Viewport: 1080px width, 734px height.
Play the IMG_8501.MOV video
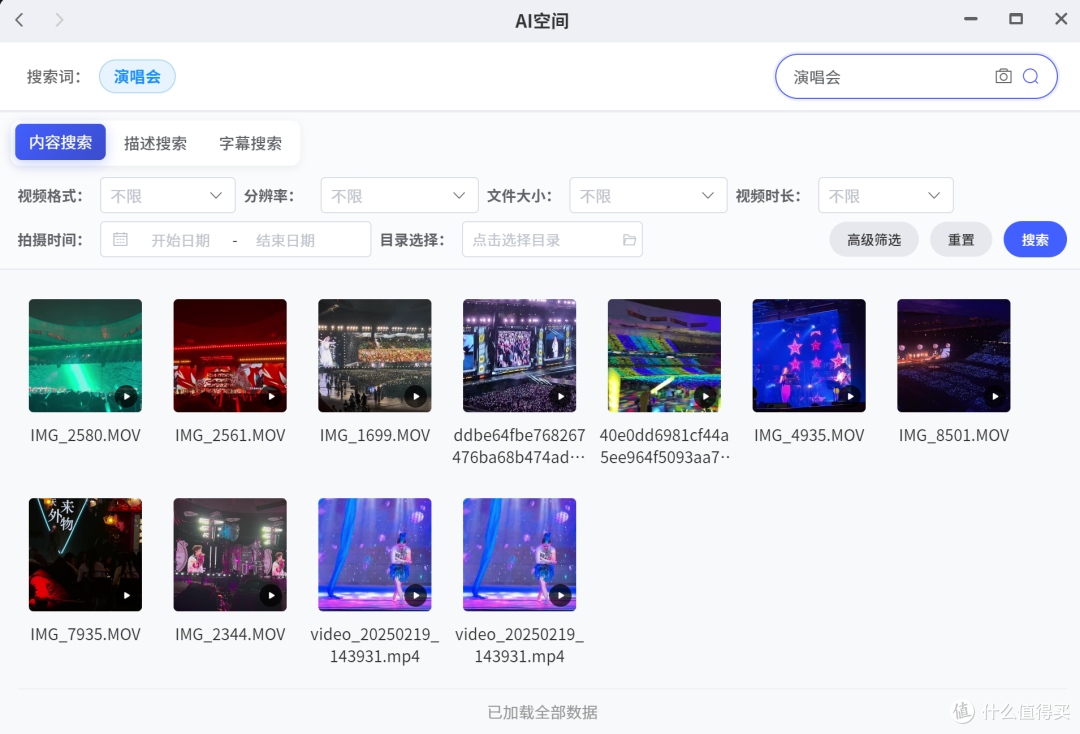coord(995,396)
